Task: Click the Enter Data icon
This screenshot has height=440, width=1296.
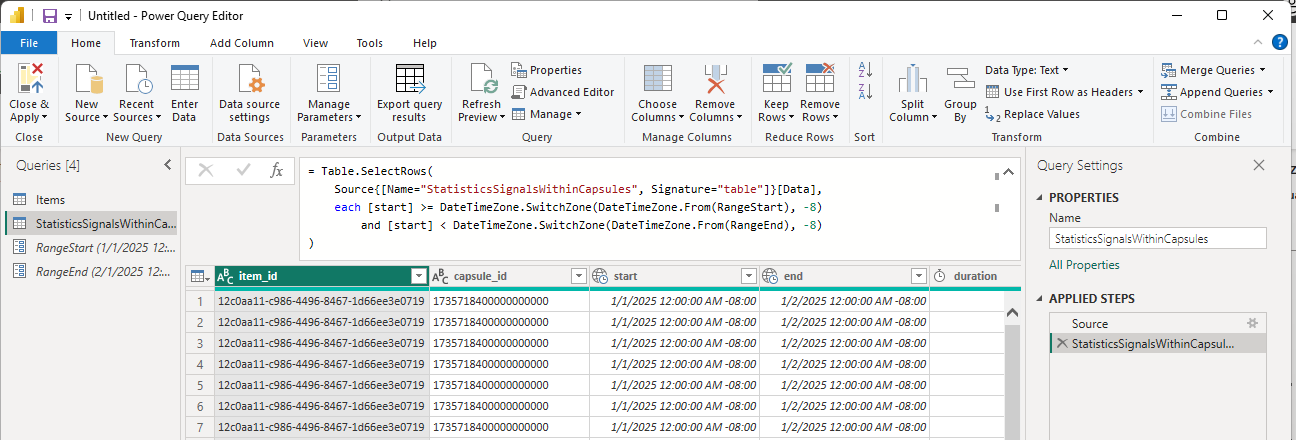Action: pos(185,81)
